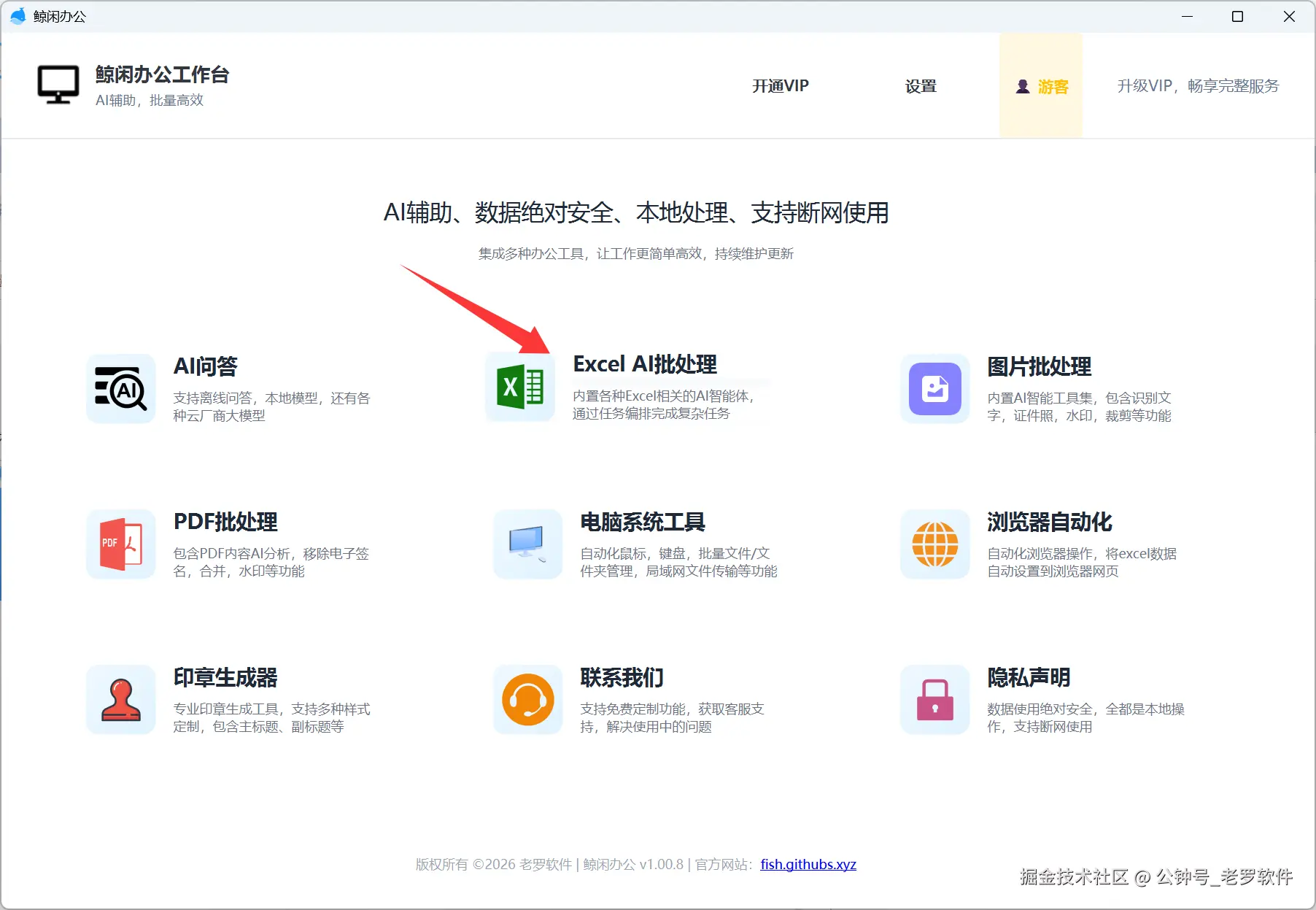1316x910 pixels.
Task: Click the orange globe 浏览器自动化 icon
Action: 935,544
